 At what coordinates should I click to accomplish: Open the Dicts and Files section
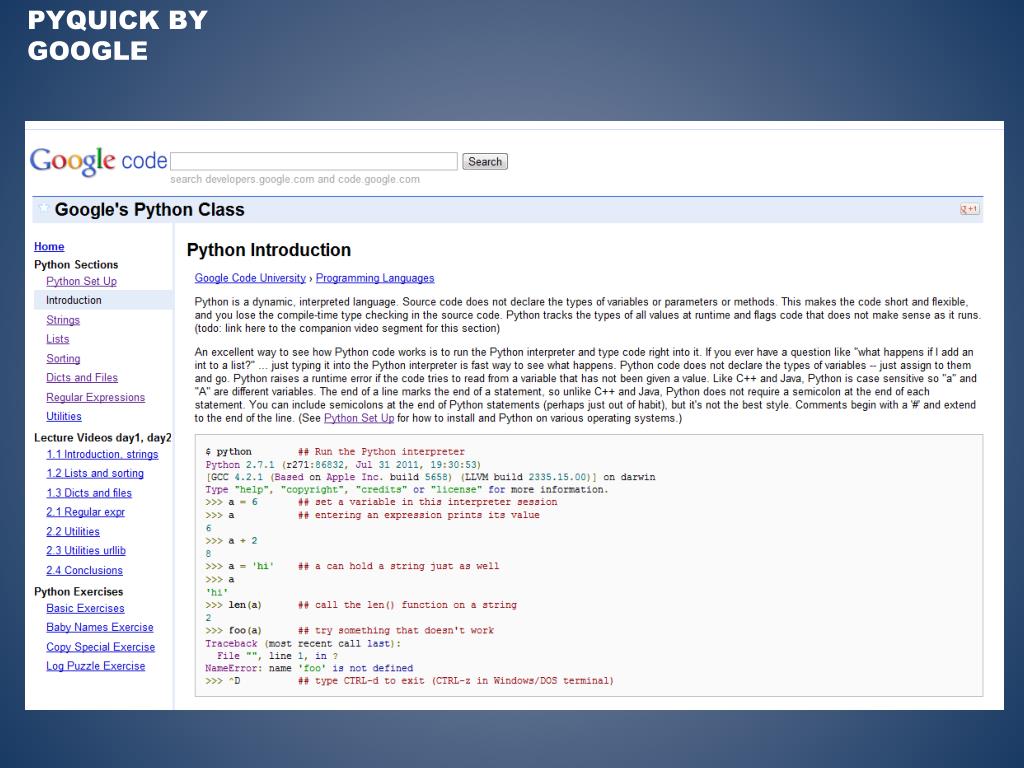coord(82,377)
